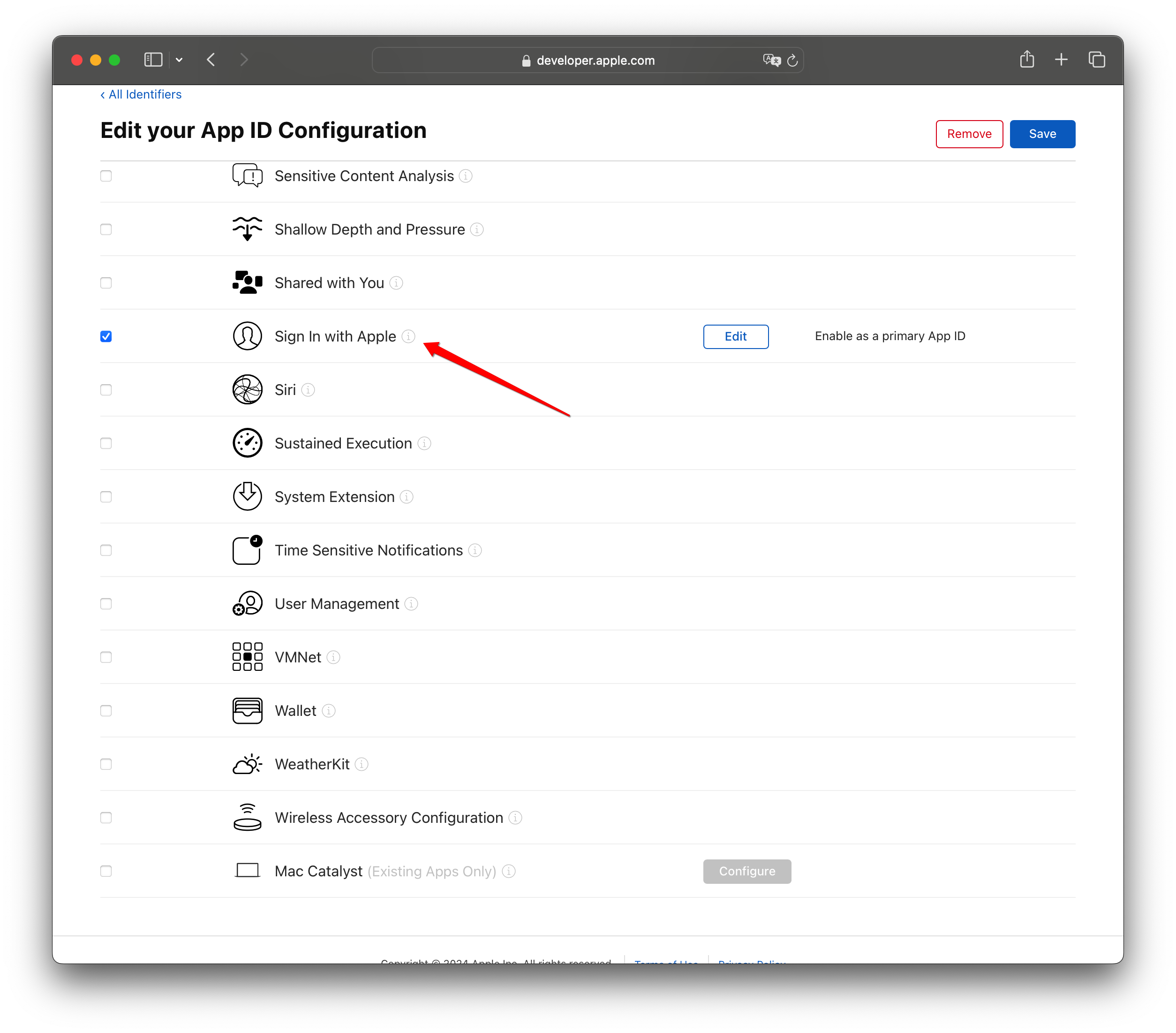The image size is (1176, 1033).
Task: Edit Sign In with Apple settings
Action: click(x=735, y=337)
